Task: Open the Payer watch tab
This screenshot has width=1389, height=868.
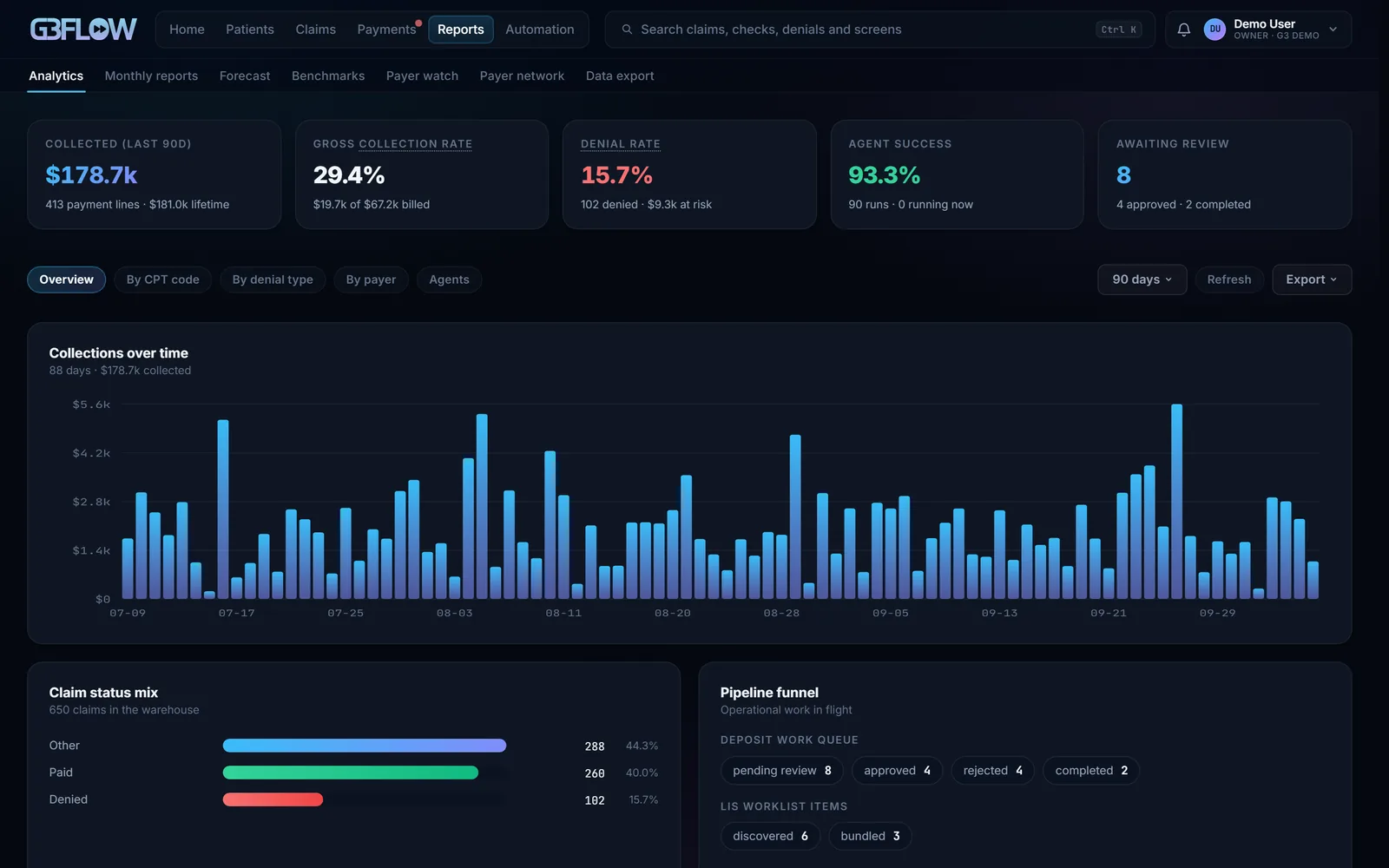Action: (422, 76)
